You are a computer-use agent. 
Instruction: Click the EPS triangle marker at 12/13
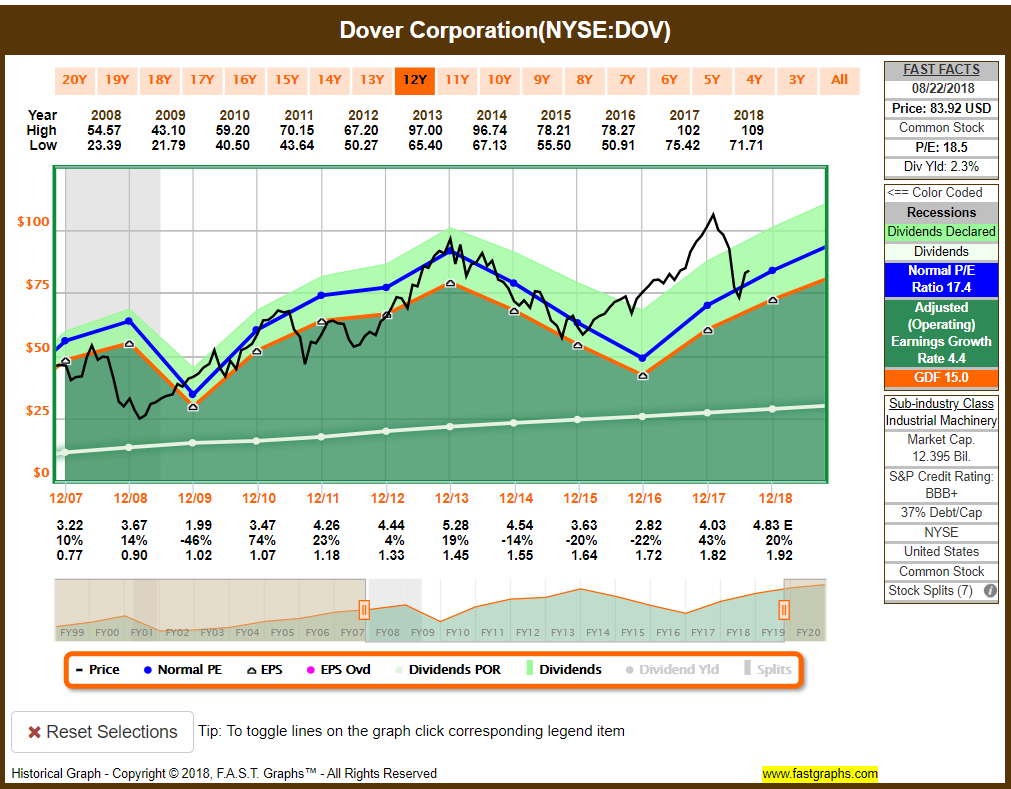tap(451, 283)
